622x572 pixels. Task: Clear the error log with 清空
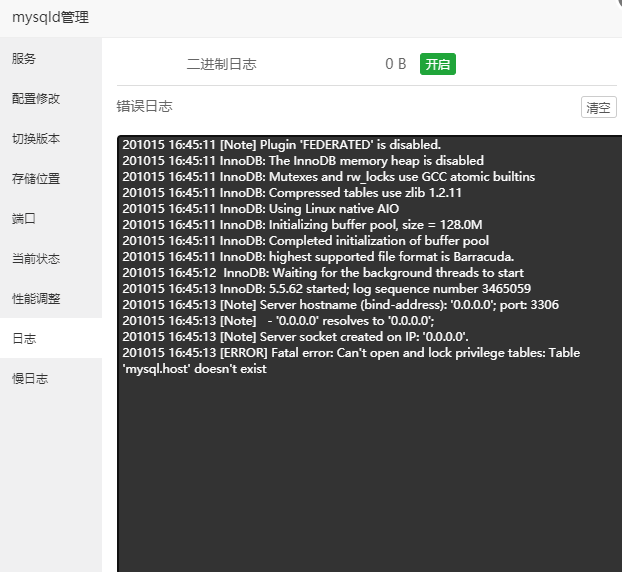[599, 107]
